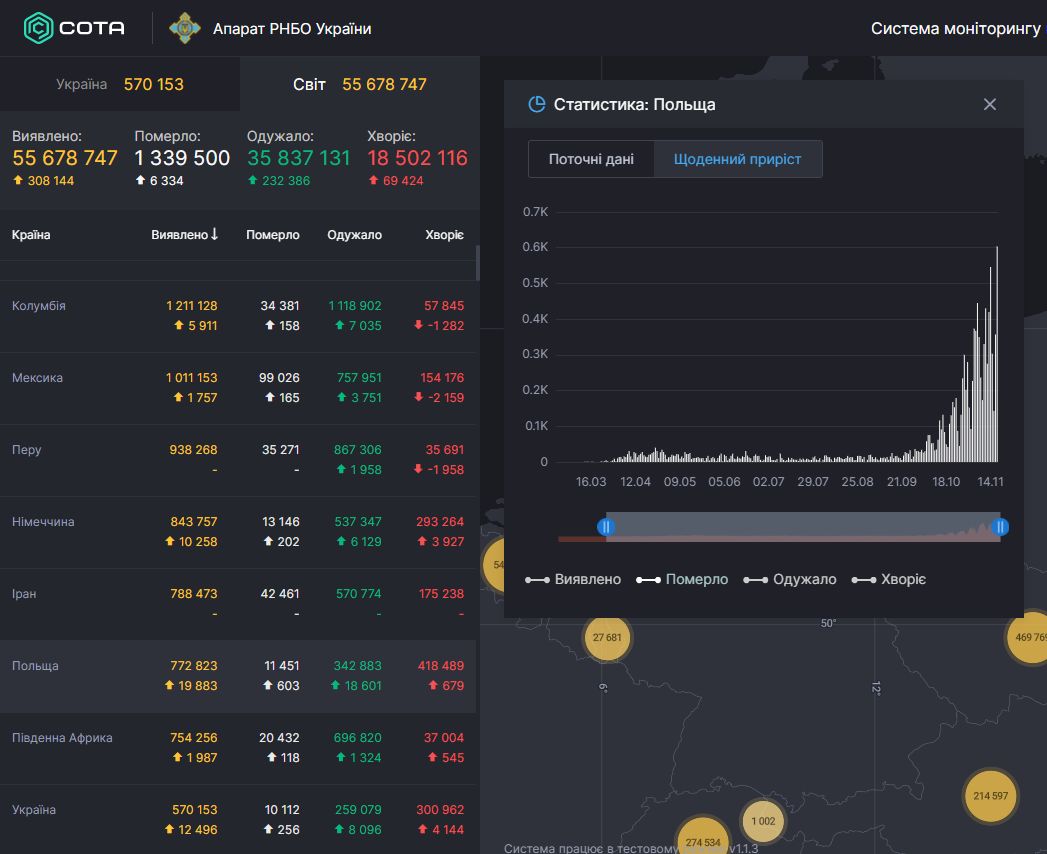Select the Щоденний приріст tab
1047x854 pixels.
738,159
